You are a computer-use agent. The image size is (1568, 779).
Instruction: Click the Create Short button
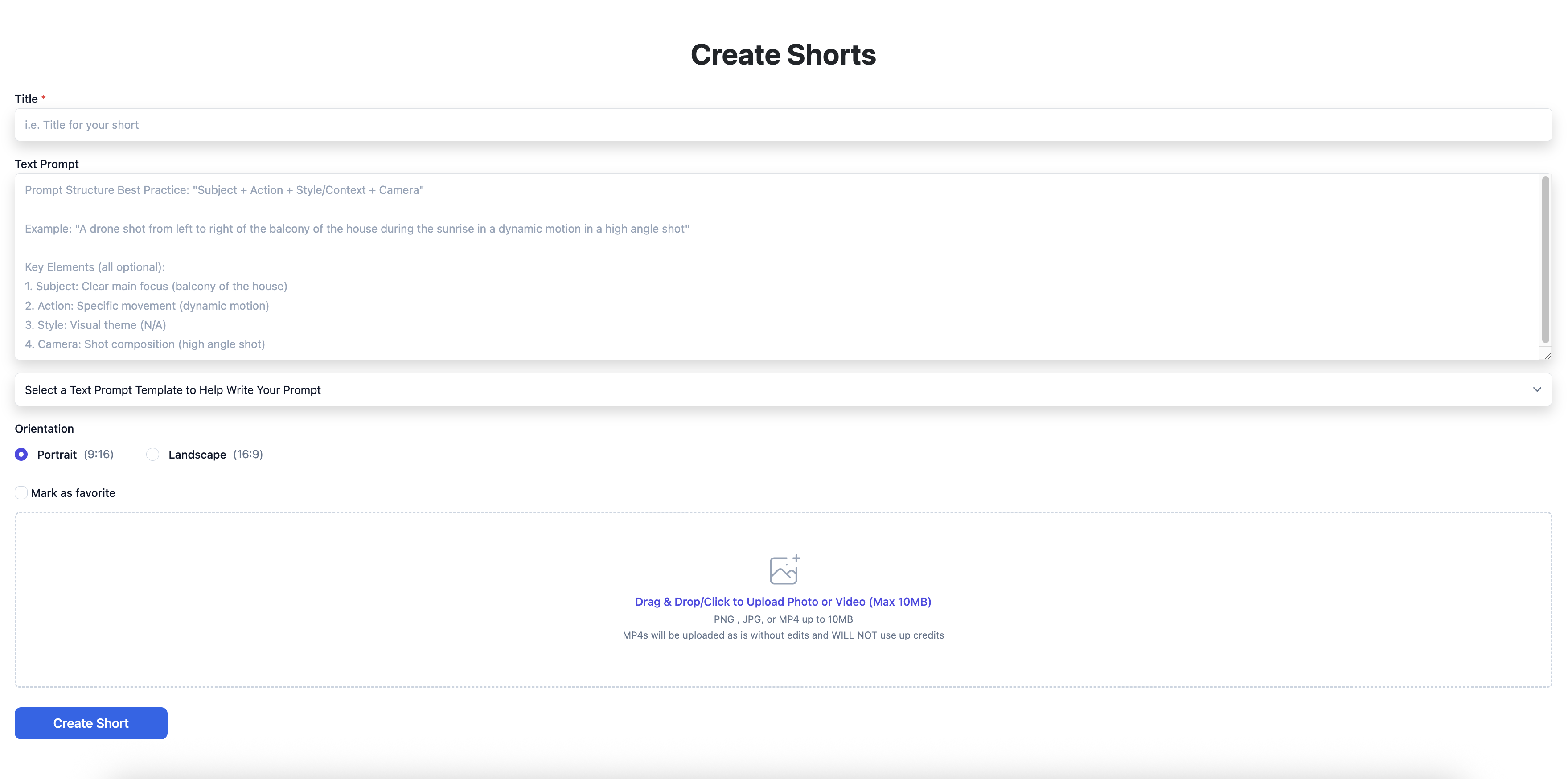click(90, 723)
